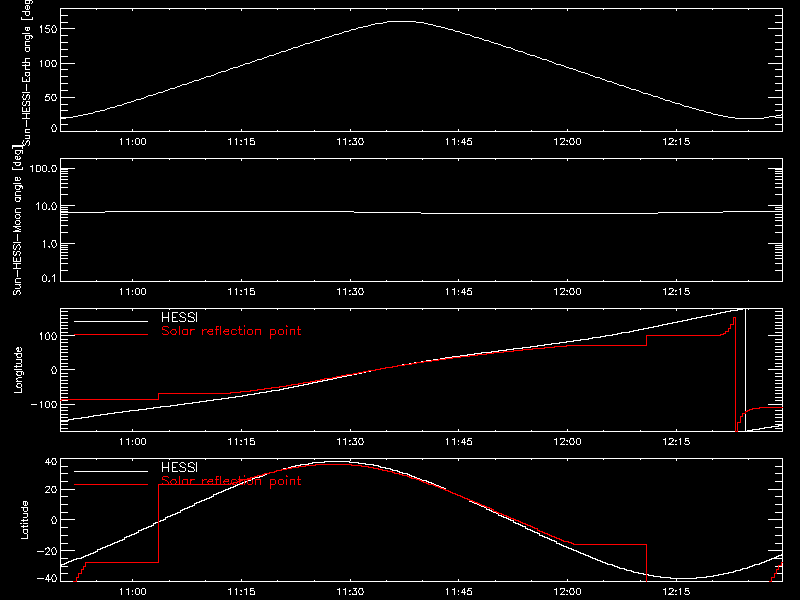800x600 pixels.
Task: Click the 100.0 tick label on Moon angle axis
Action: point(43,168)
